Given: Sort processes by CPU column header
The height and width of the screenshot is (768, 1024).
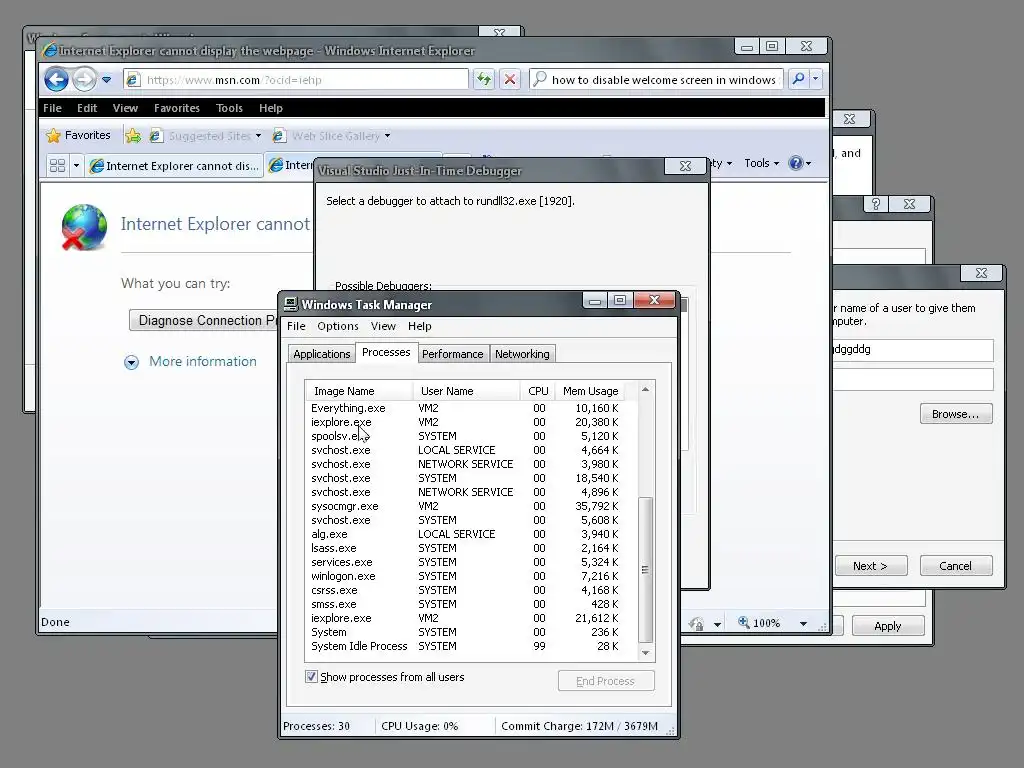Looking at the screenshot, I should 538,391.
